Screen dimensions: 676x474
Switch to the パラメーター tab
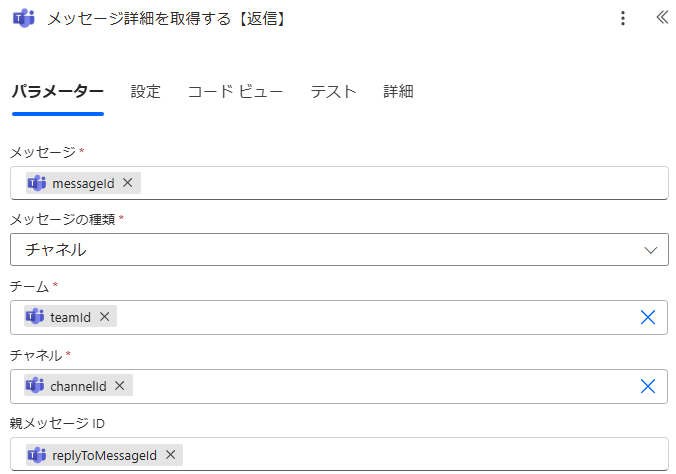pyautogui.click(x=57, y=92)
